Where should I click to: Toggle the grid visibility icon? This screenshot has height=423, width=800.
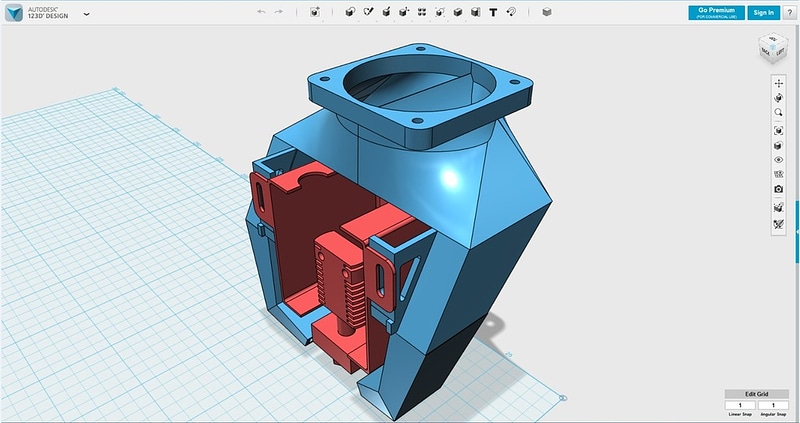click(779, 174)
